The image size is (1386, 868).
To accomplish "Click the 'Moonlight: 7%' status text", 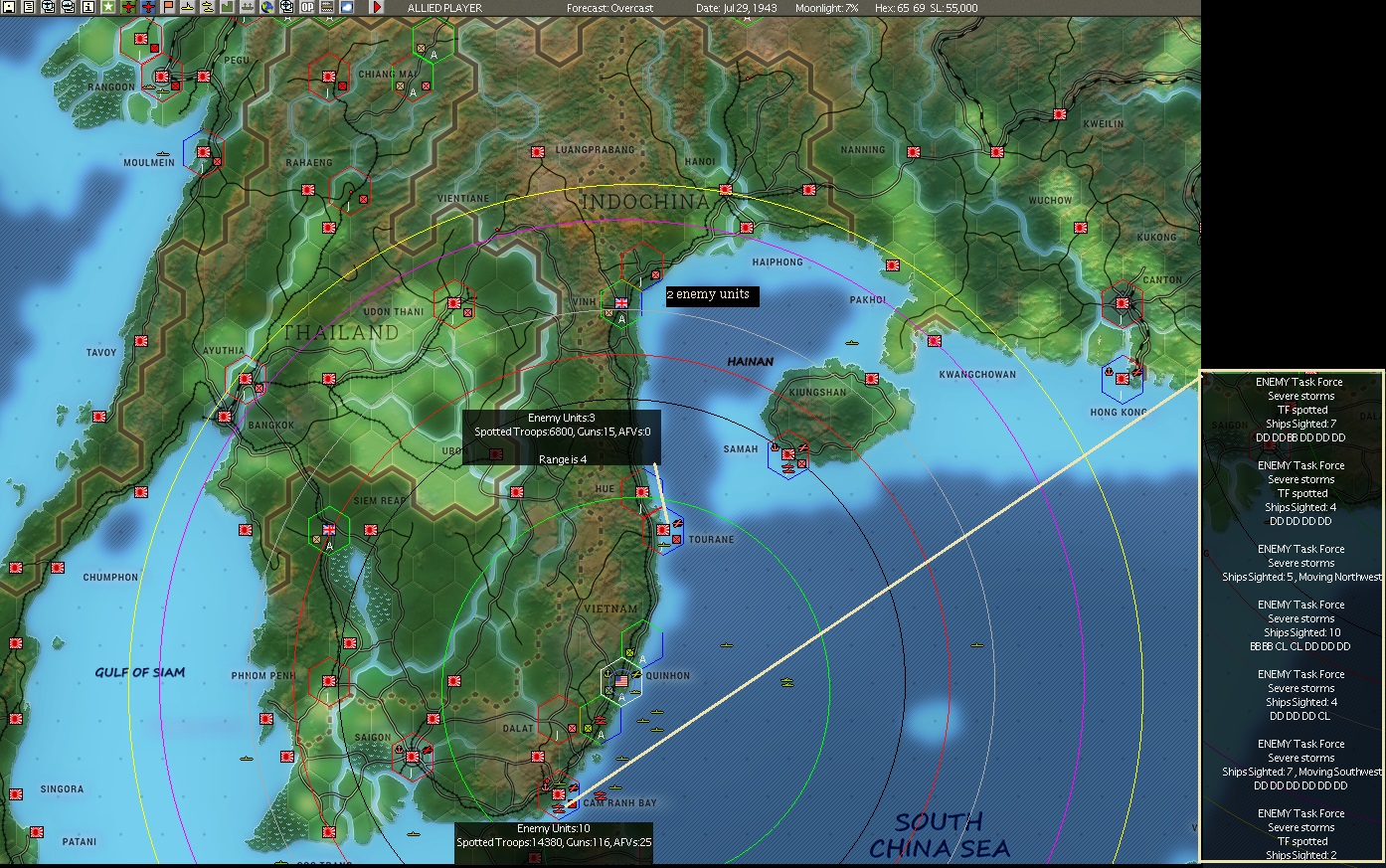I will tap(826, 8).
